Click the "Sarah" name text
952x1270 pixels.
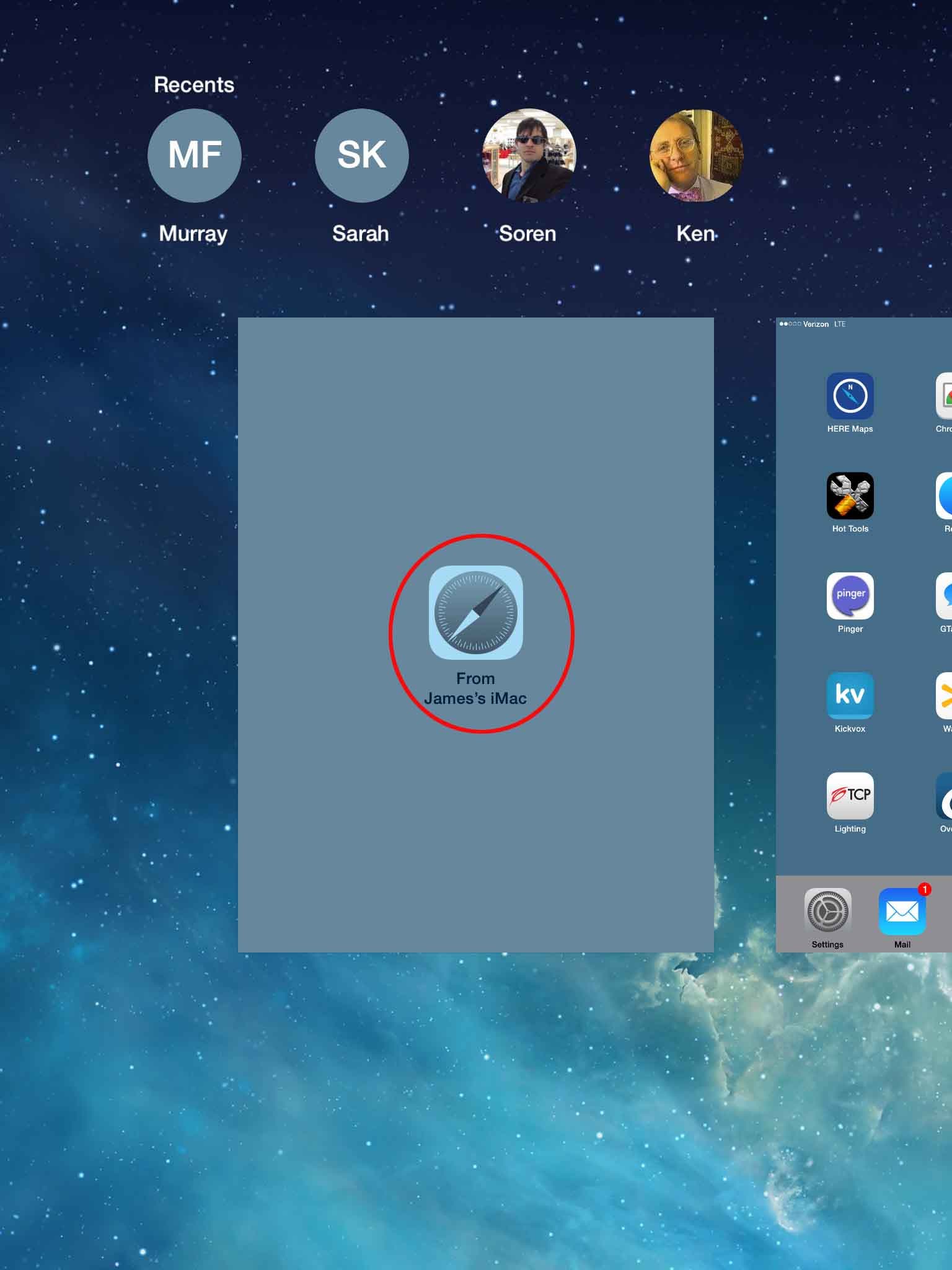pyautogui.click(x=361, y=234)
